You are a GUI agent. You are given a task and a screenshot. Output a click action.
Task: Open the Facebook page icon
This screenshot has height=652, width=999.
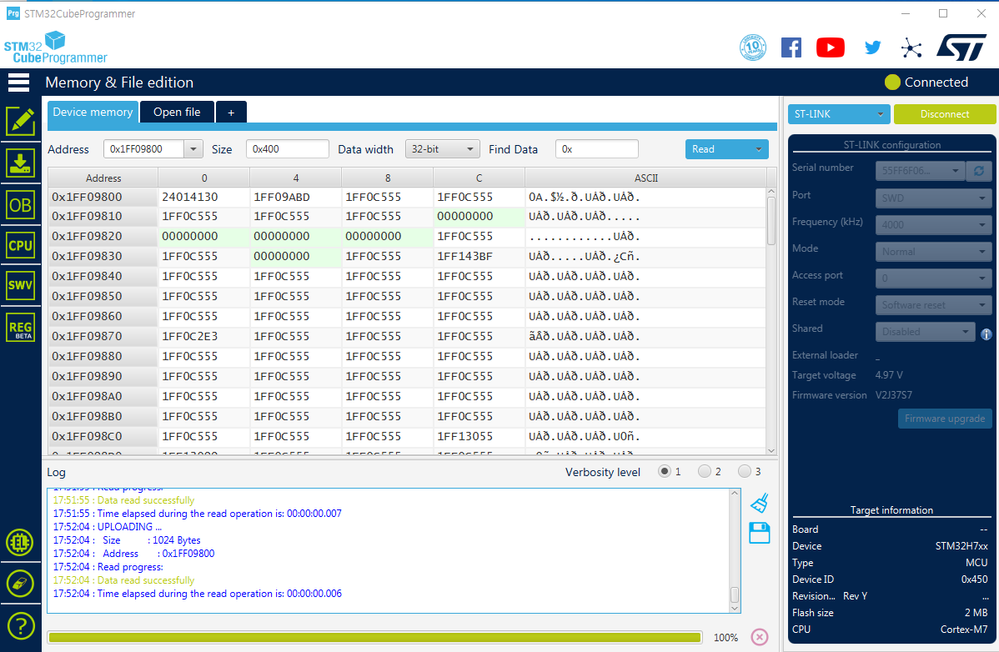click(x=791, y=48)
